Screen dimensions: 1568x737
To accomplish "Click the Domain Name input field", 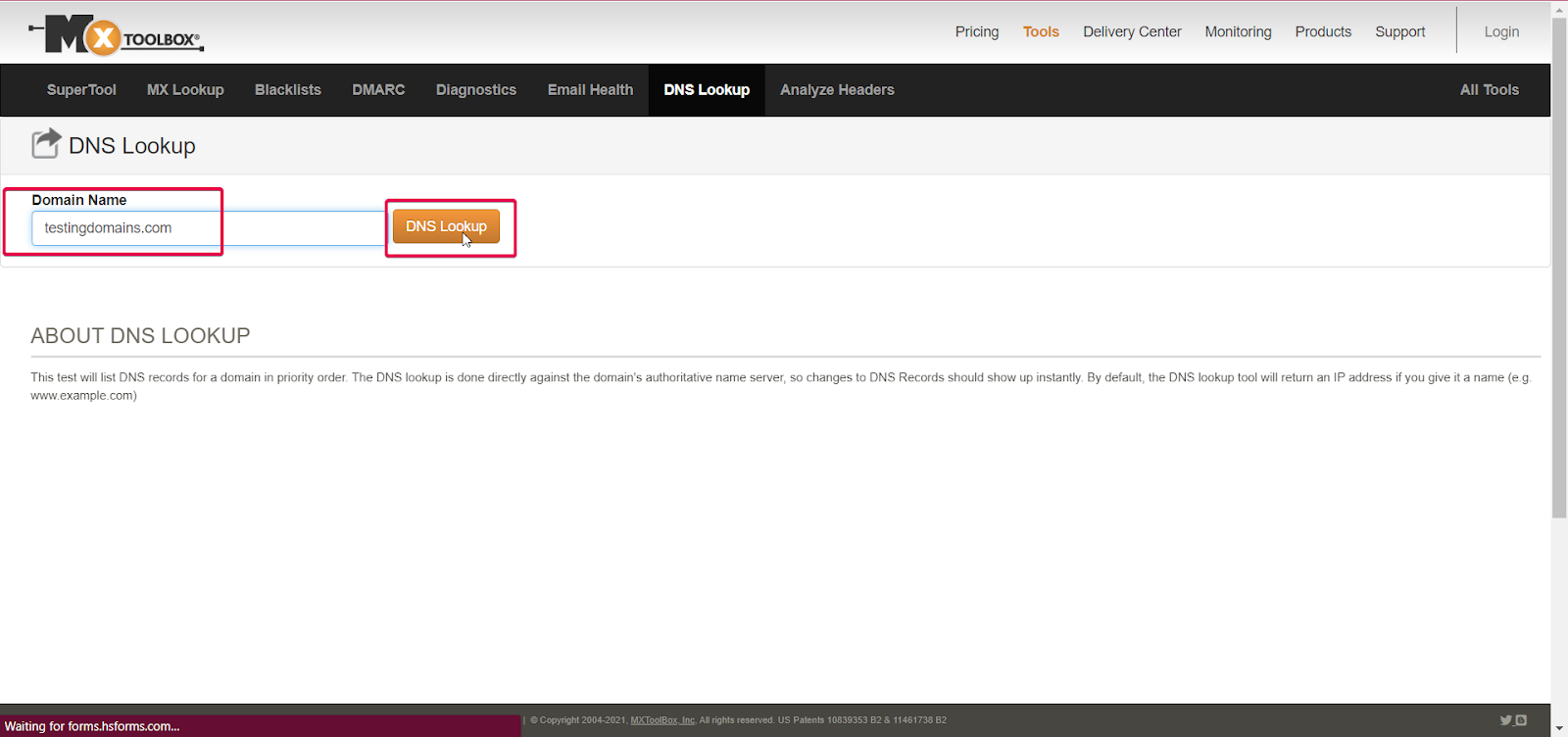I will tap(208, 228).
